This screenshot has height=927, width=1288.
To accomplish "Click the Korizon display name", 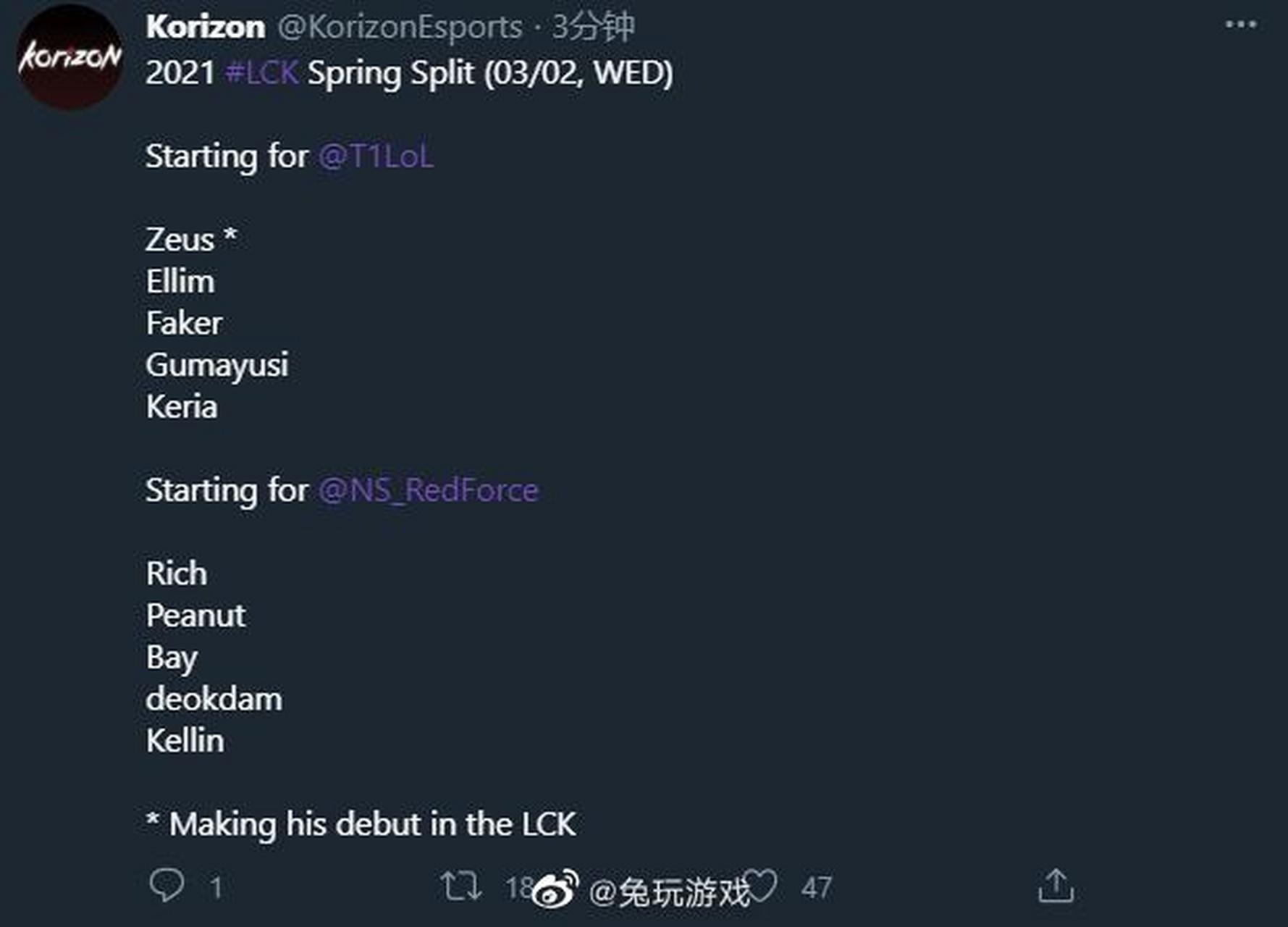I will click(x=205, y=27).
